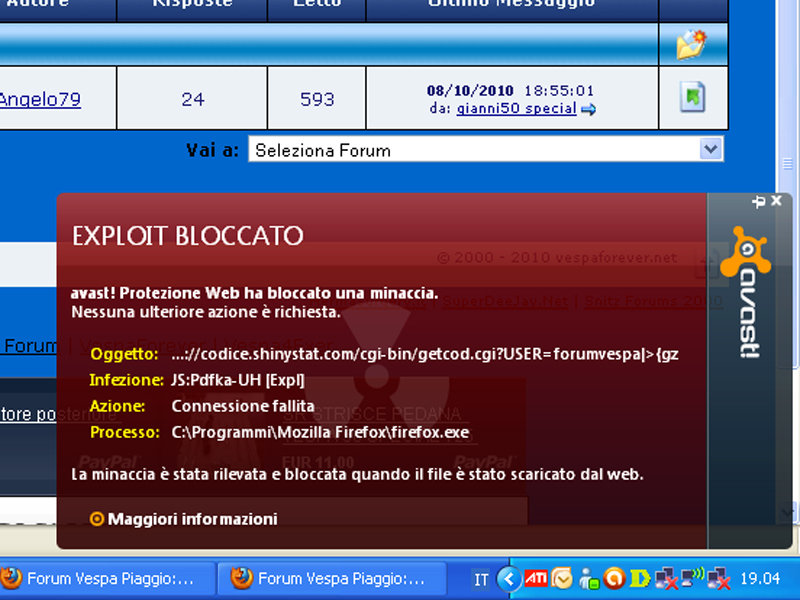The width and height of the screenshot is (800, 600).
Task: Open Maggiori informazioni in avast! alert
Action: 192,519
